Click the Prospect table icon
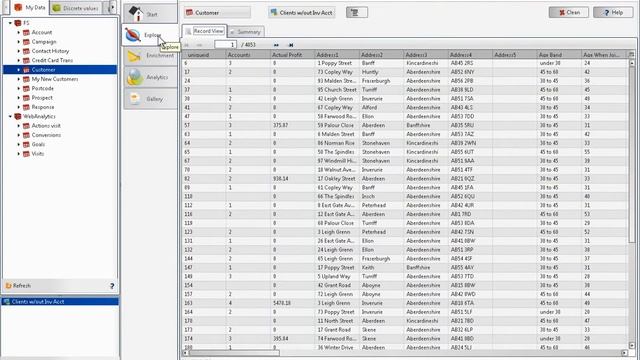Viewport: 640px width, 360px height. (27, 98)
